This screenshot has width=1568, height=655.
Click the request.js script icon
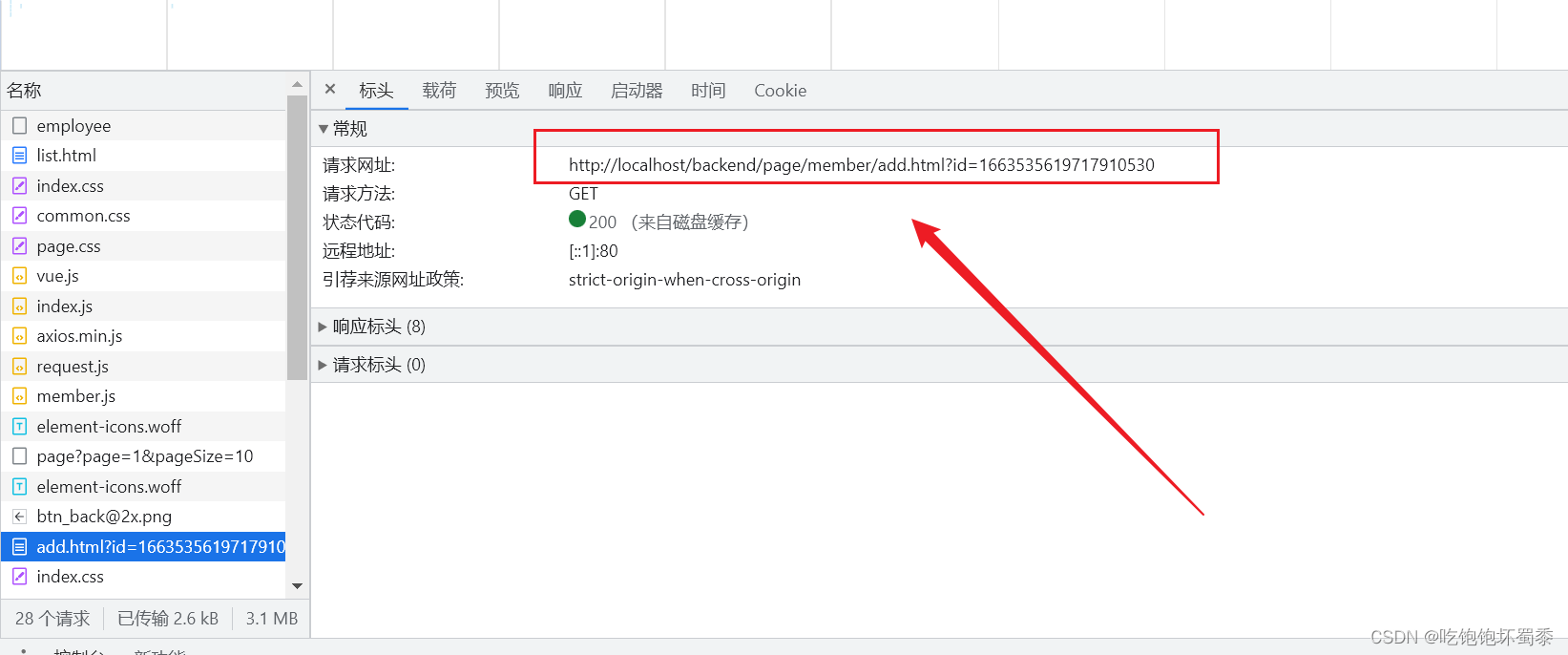19,366
